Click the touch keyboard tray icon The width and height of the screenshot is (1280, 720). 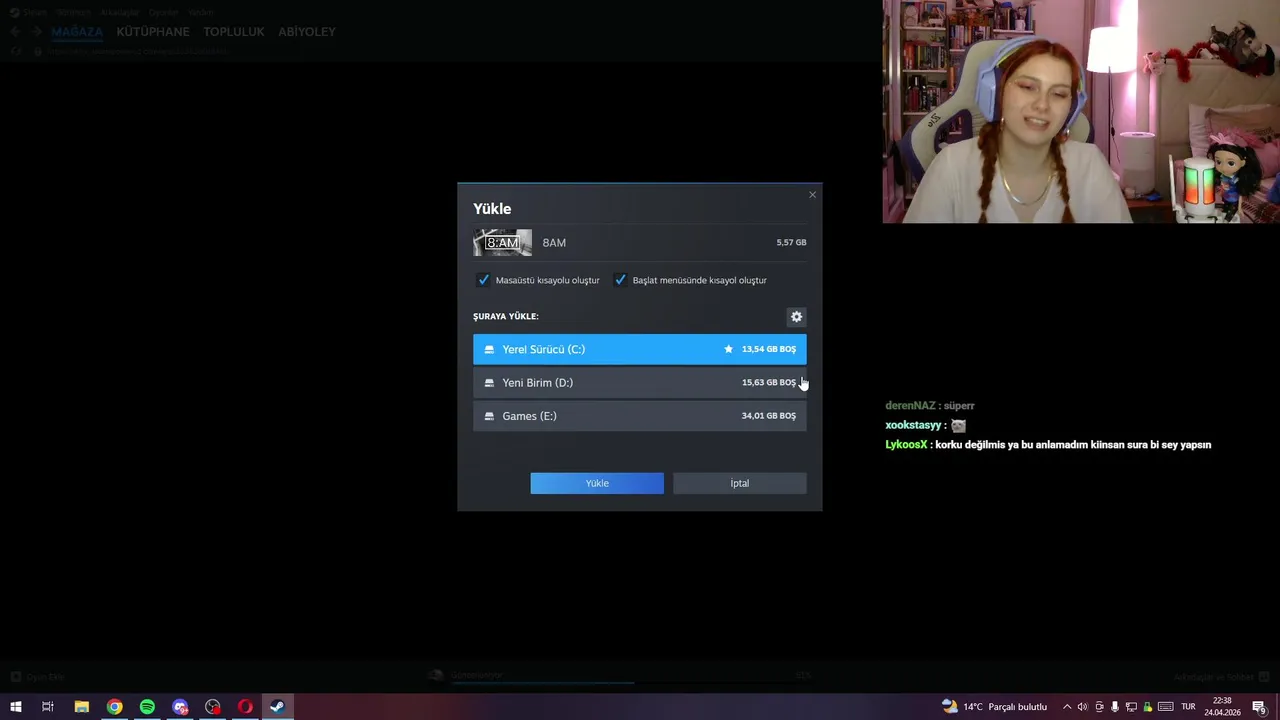click(1166, 707)
